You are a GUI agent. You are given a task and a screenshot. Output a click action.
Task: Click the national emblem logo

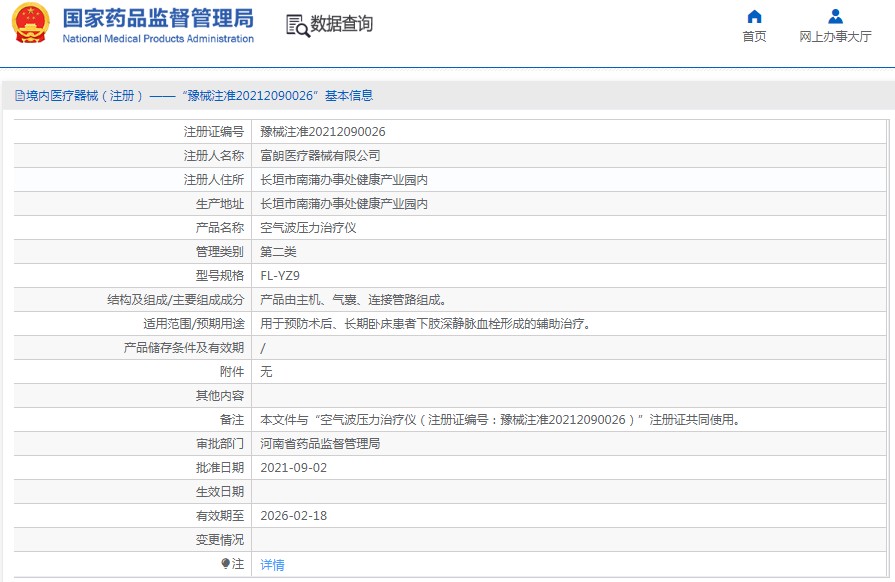30,24
